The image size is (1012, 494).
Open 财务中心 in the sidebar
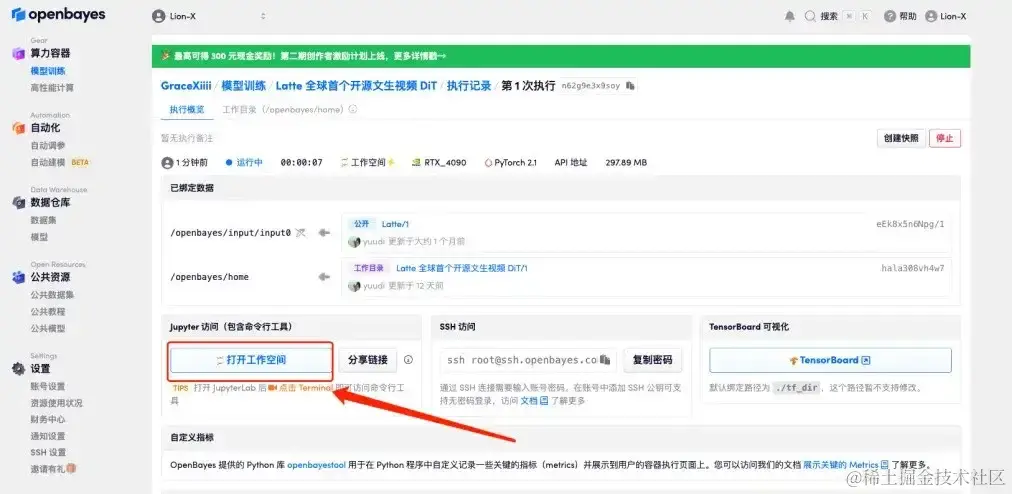click(x=48, y=419)
